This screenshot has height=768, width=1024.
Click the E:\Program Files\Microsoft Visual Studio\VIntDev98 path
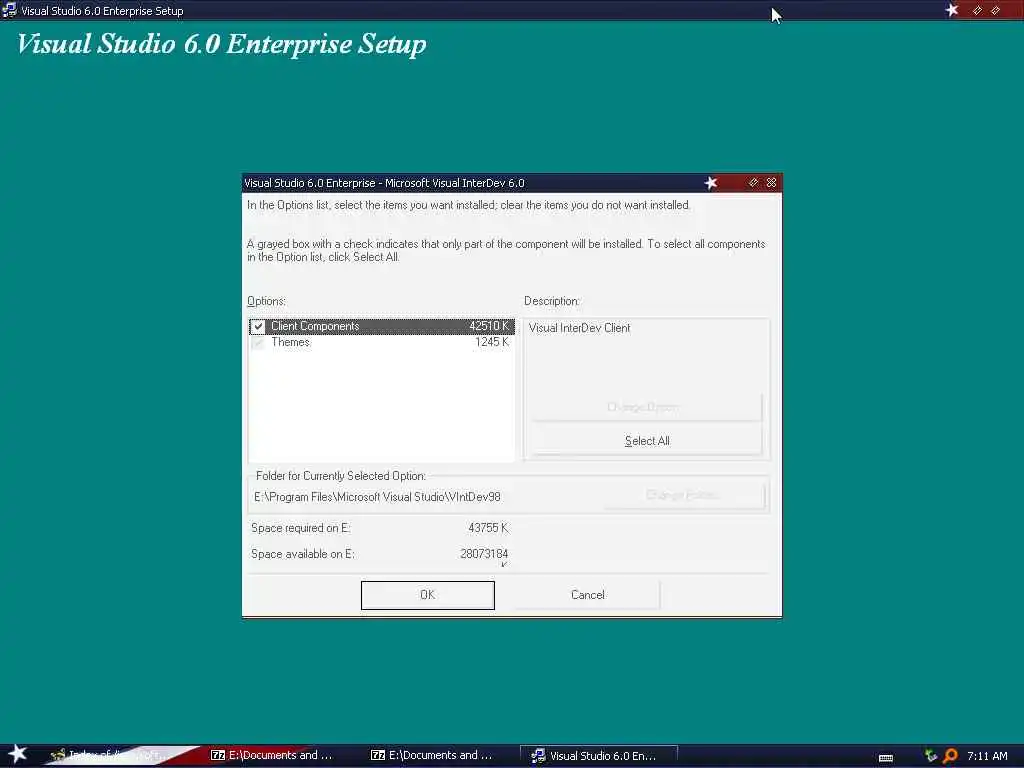click(377, 497)
